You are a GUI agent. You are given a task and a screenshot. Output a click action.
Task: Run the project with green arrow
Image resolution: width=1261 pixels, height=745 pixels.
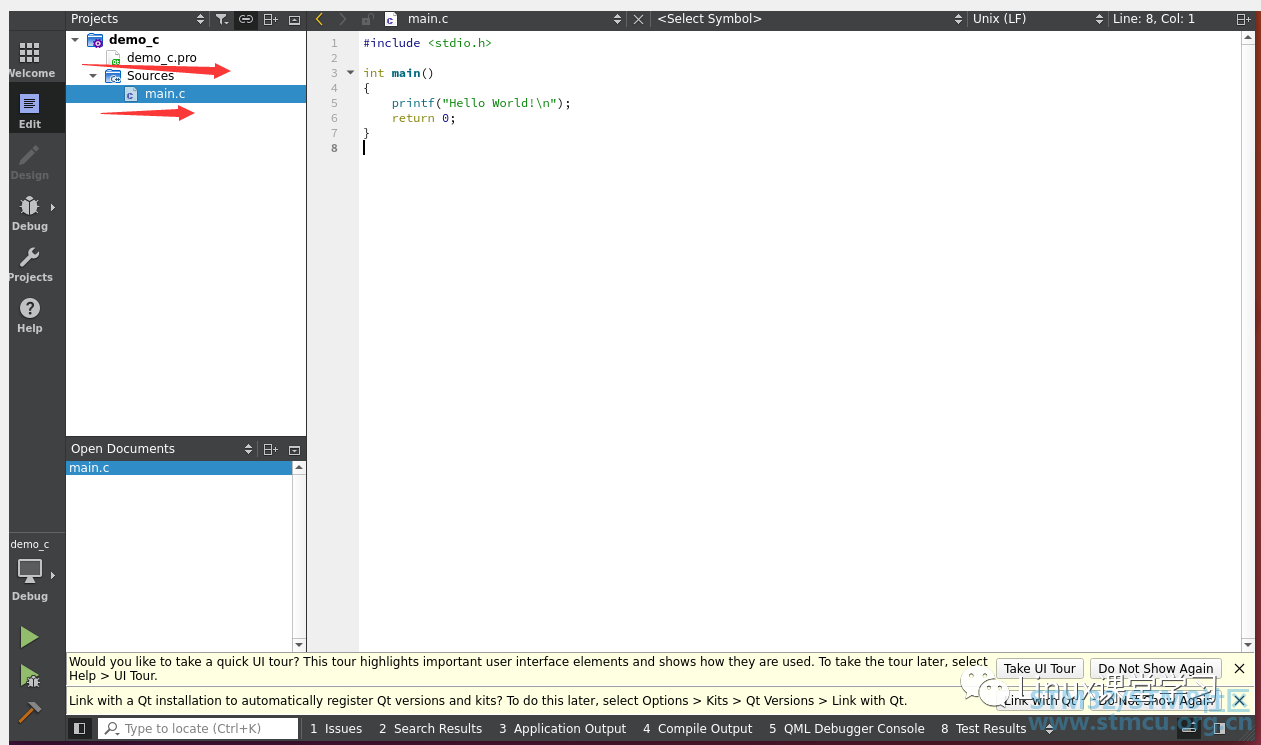tap(30, 637)
